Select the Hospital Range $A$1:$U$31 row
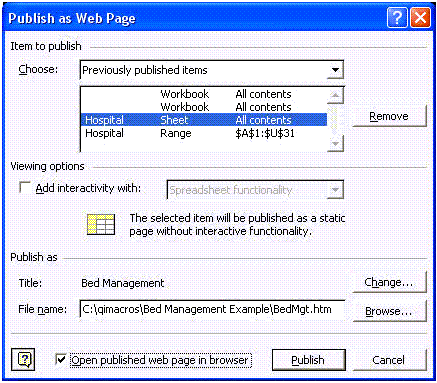 point(204,133)
